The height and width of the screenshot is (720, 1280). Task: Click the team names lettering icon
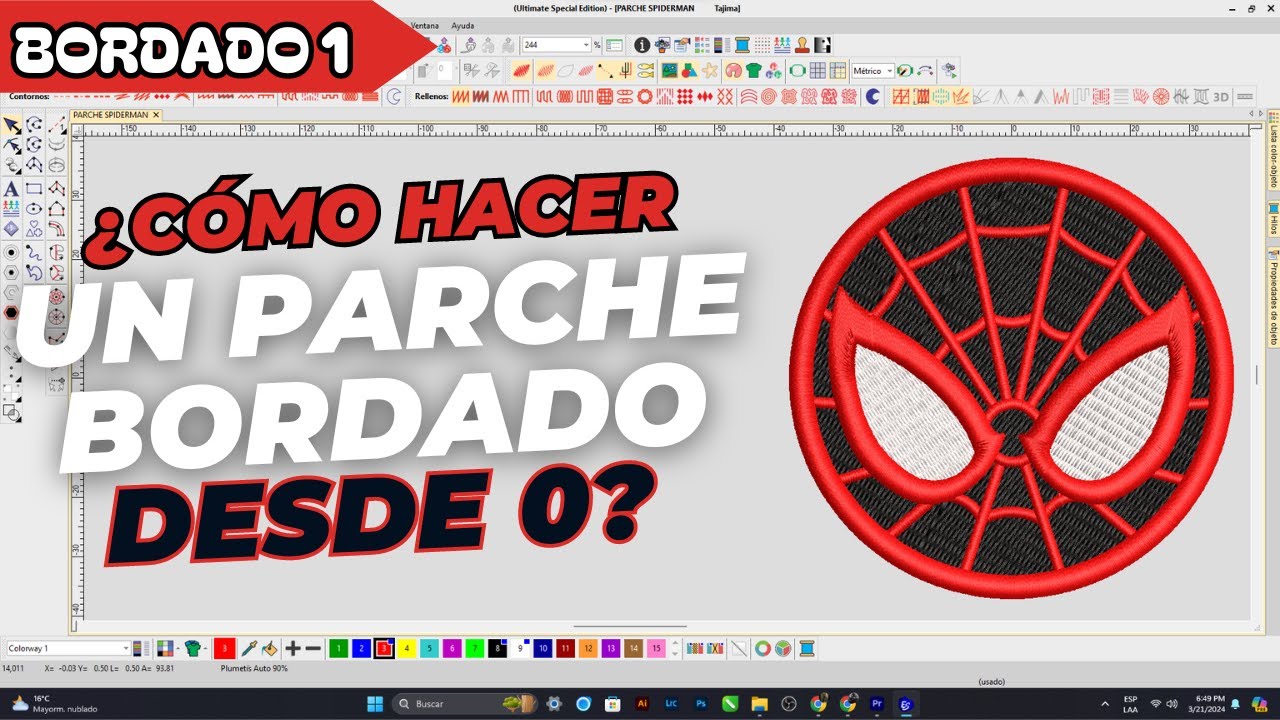(11, 209)
